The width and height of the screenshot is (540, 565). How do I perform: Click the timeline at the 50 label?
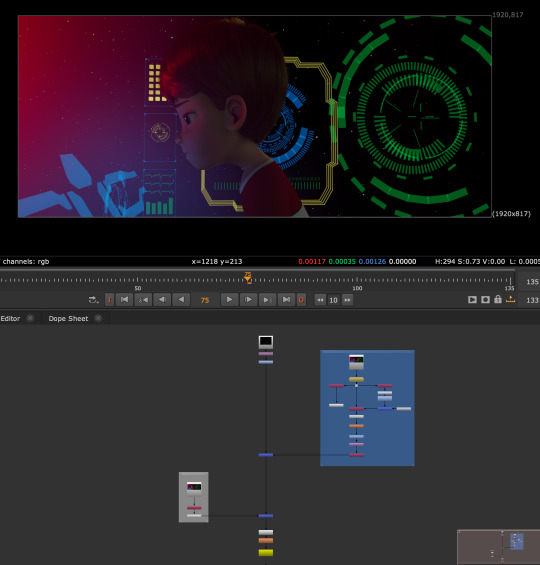[138, 288]
